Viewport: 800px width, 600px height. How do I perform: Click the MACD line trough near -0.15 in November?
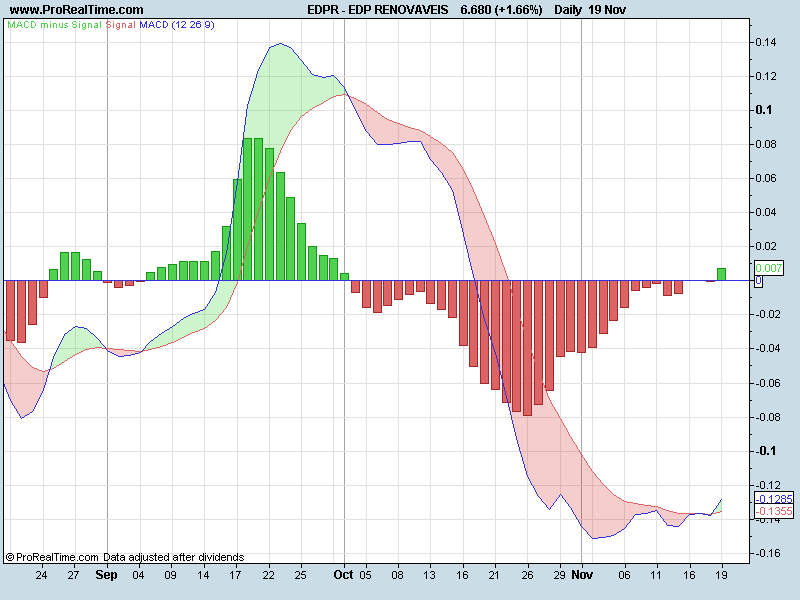pyautogui.click(x=593, y=538)
